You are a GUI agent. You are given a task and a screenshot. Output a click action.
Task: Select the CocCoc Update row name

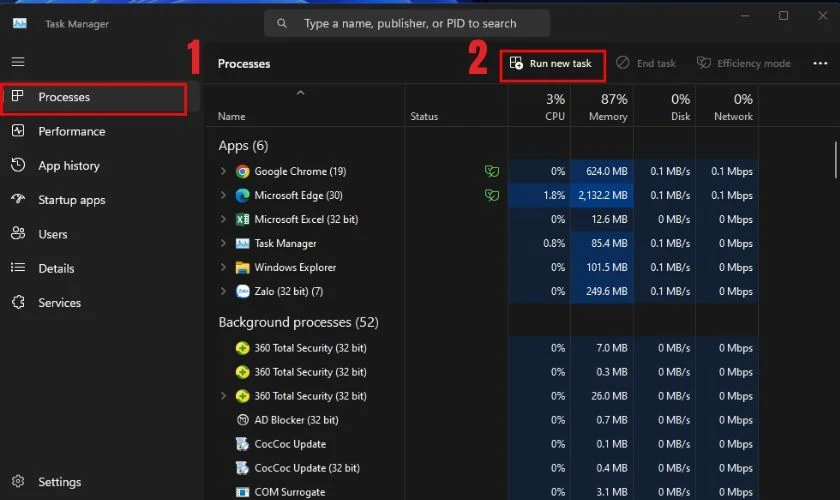tap(290, 444)
